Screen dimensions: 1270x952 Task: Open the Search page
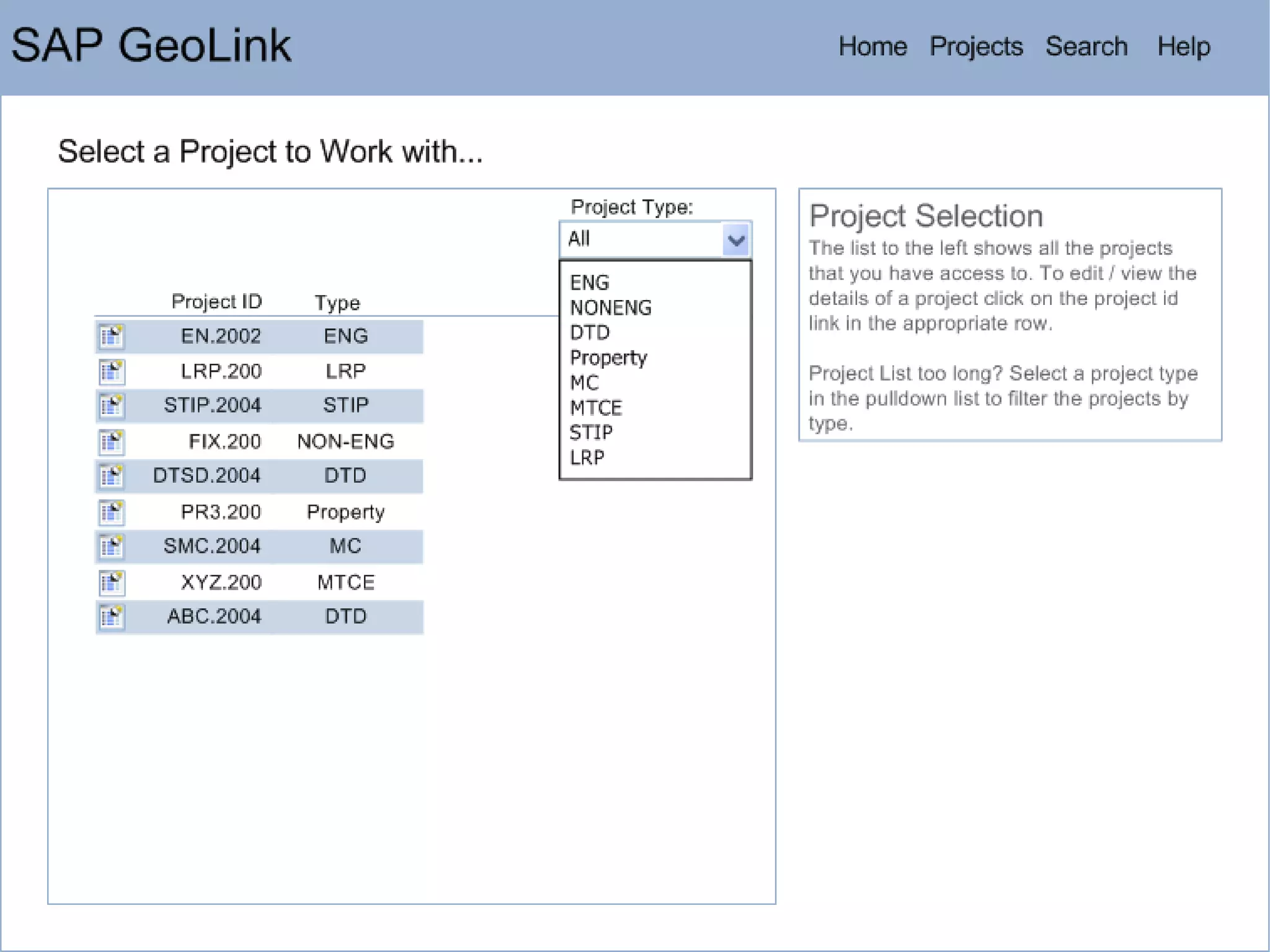1086,46
